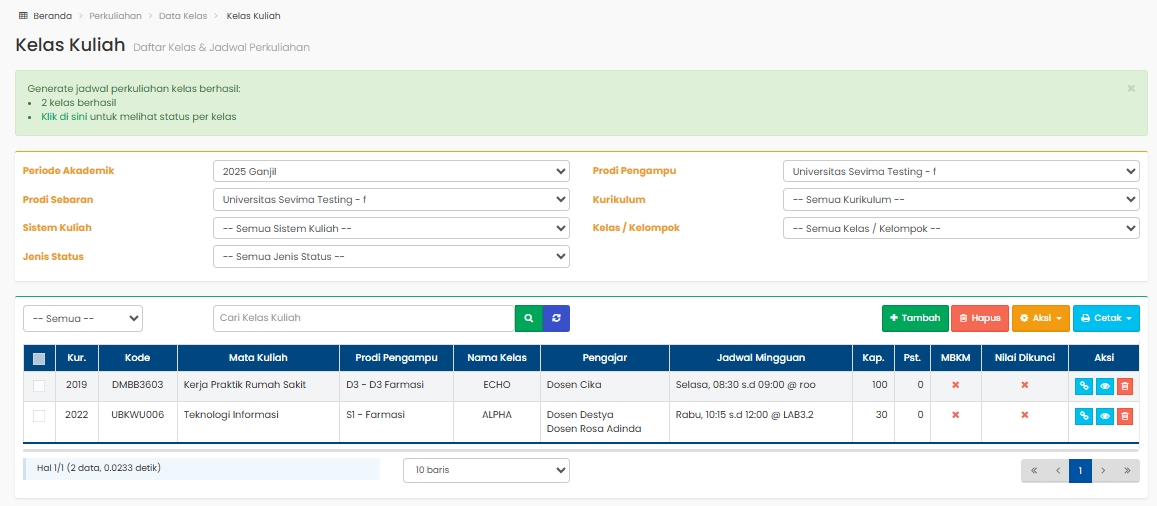Click the 'Klik di sini' link

(x=64, y=117)
